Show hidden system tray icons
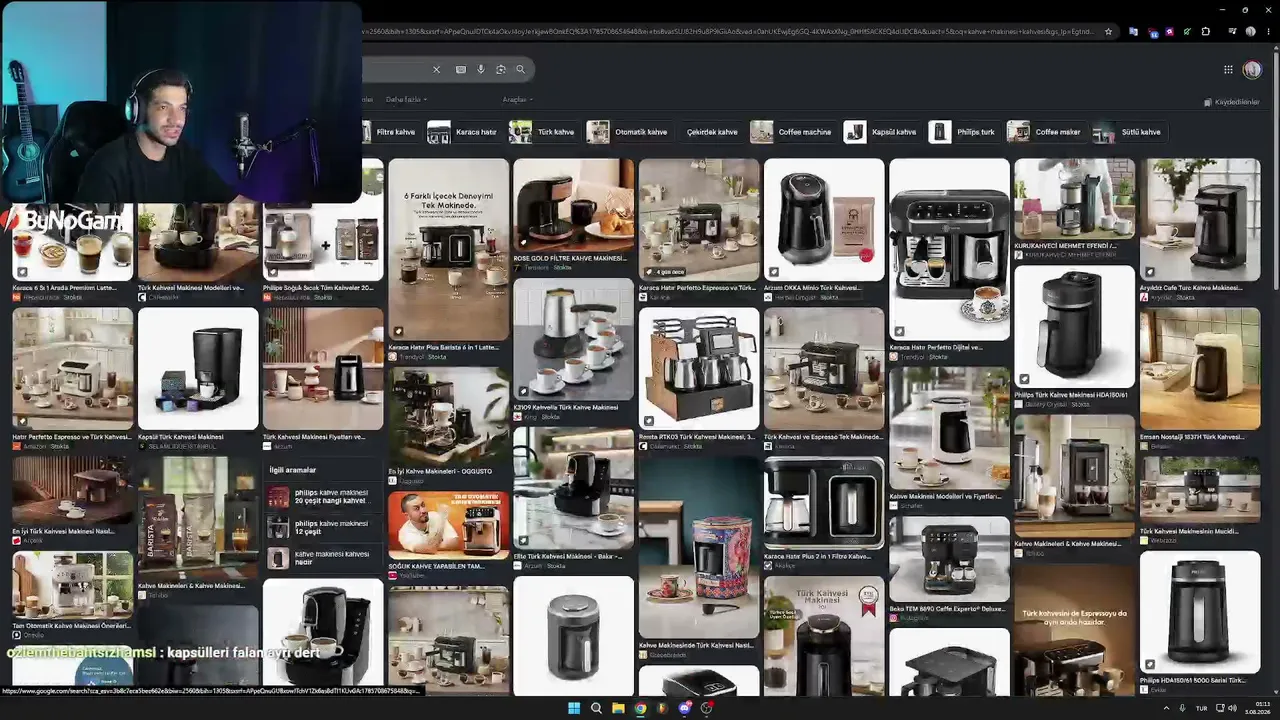This screenshot has height=720, width=1280. click(1166, 708)
